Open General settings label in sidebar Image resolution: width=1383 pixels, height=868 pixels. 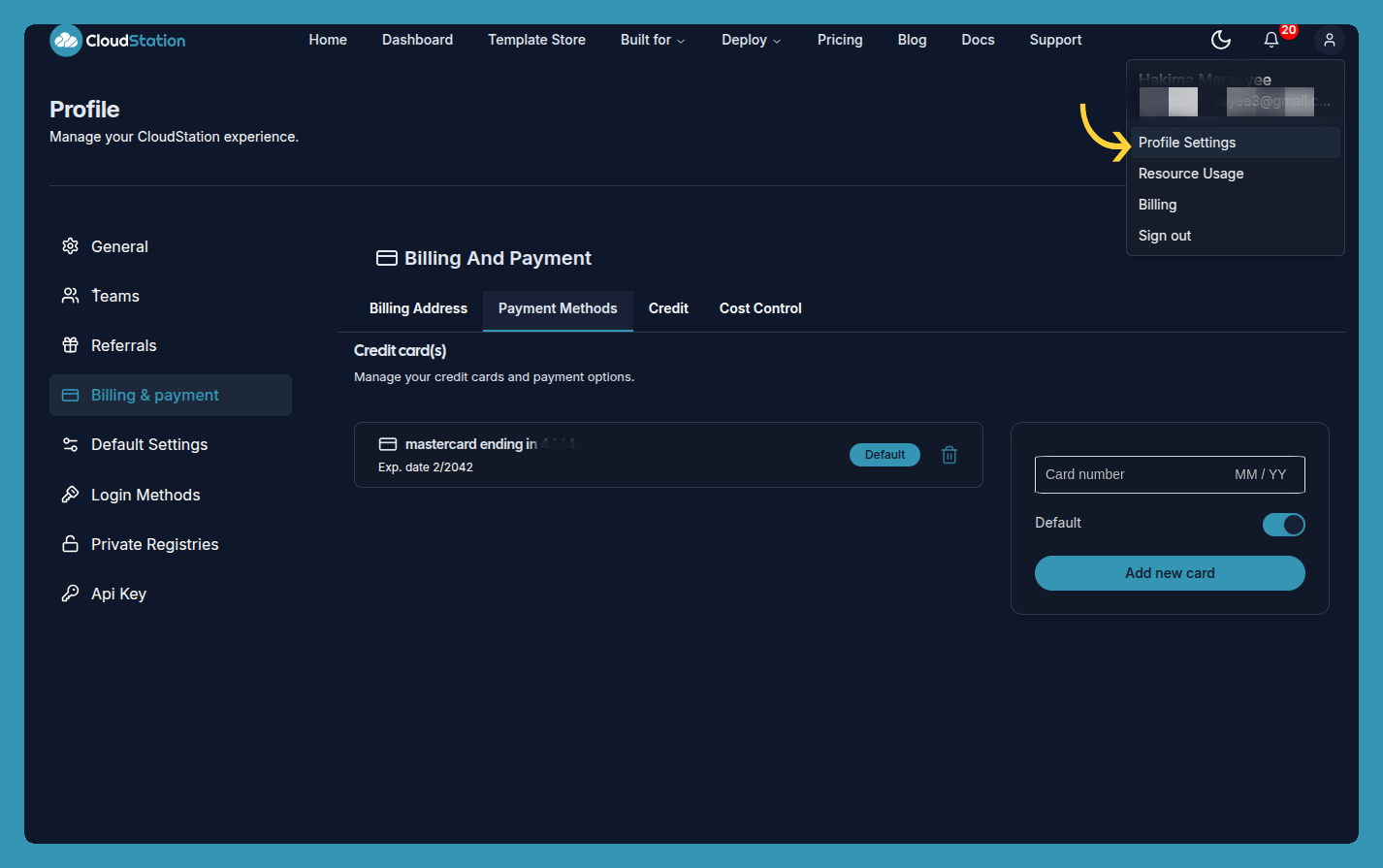(x=119, y=246)
